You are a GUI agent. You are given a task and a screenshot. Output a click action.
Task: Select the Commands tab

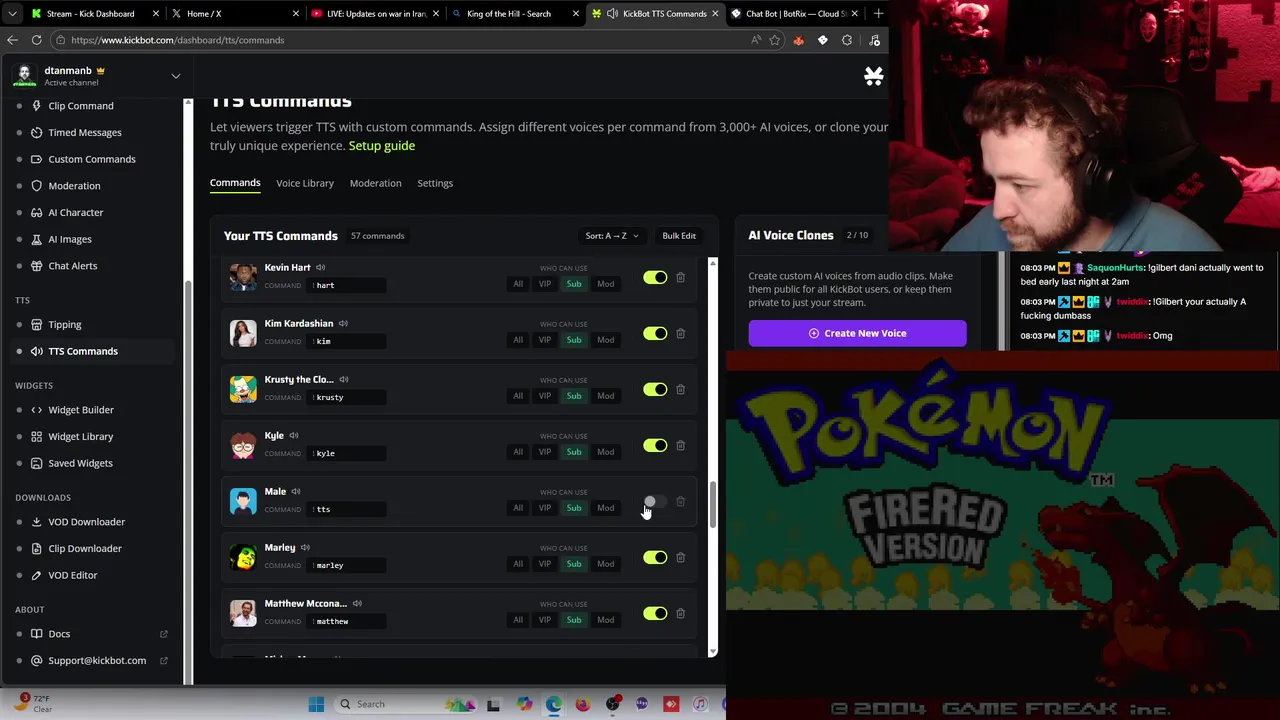coord(235,183)
